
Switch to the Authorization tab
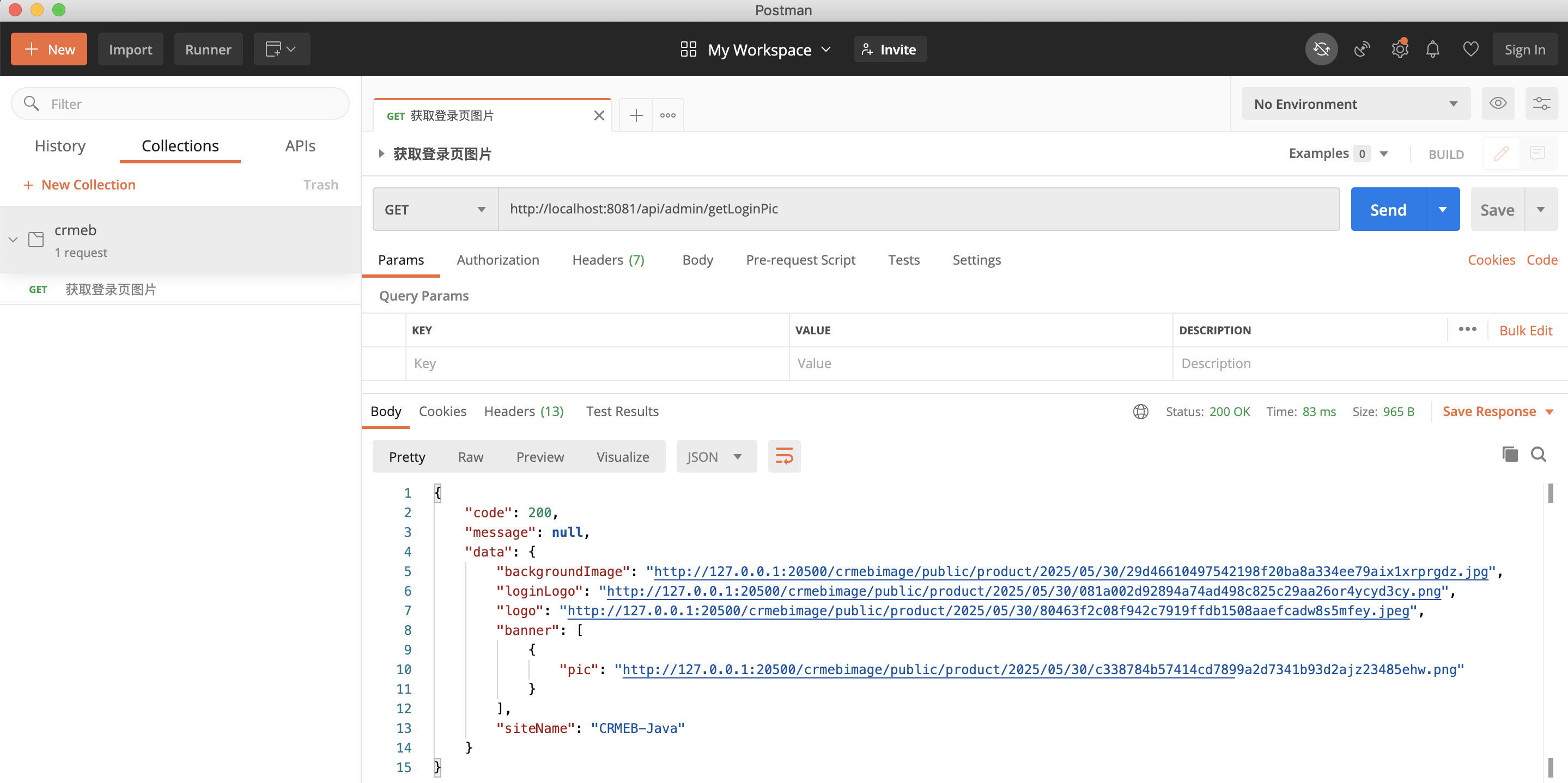point(497,260)
